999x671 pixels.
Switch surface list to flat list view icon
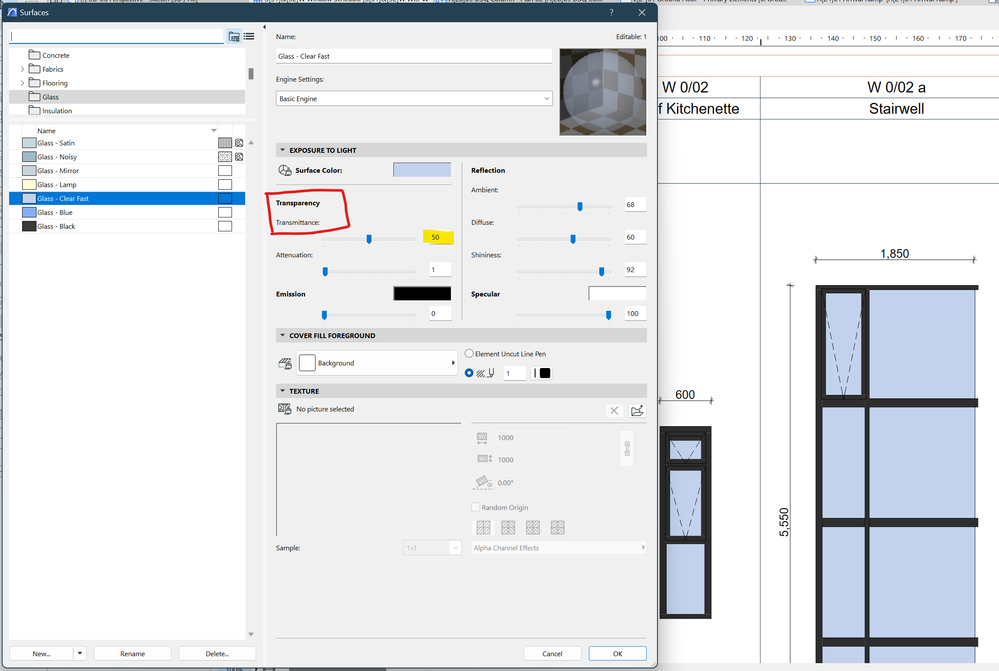[x=249, y=37]
